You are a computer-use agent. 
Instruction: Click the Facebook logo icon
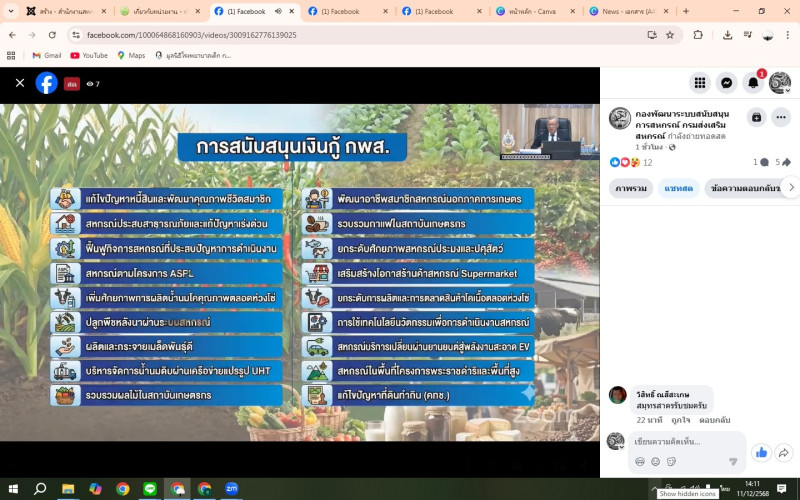click(x=46, y=83)
